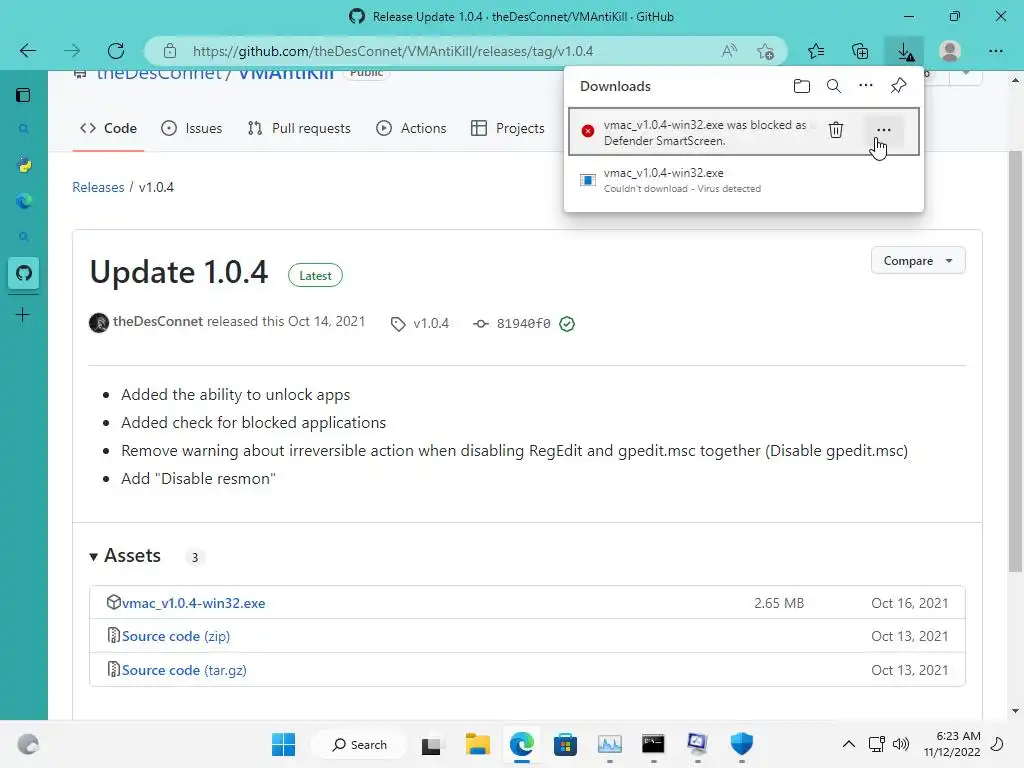
Task: Open Windows Start menu
Action: pyautogui.click(x=283, y=744)
